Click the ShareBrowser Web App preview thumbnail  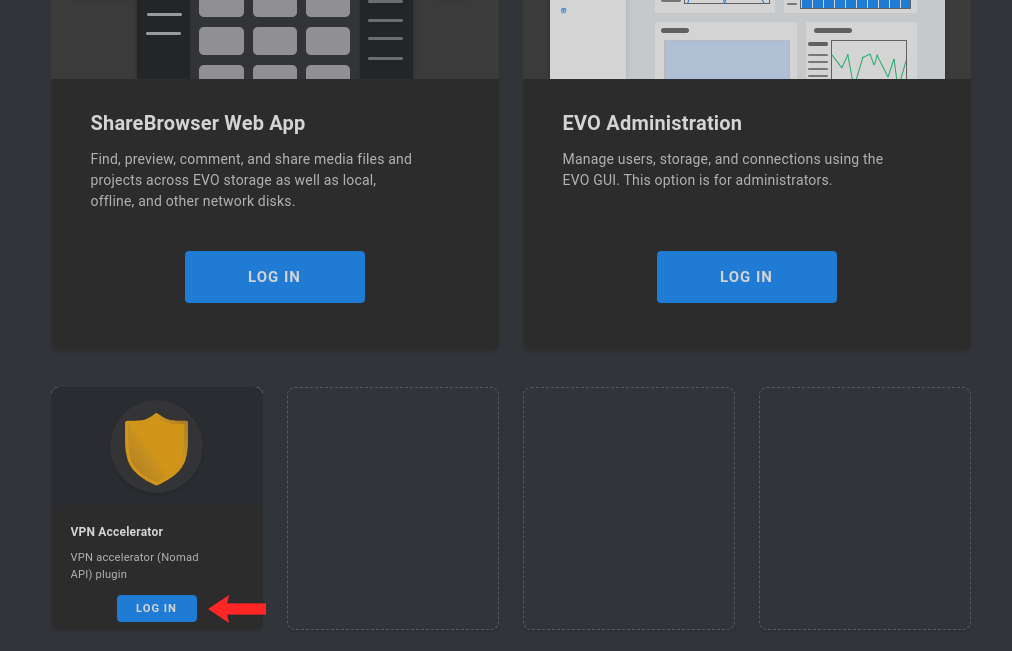(275, 39)
